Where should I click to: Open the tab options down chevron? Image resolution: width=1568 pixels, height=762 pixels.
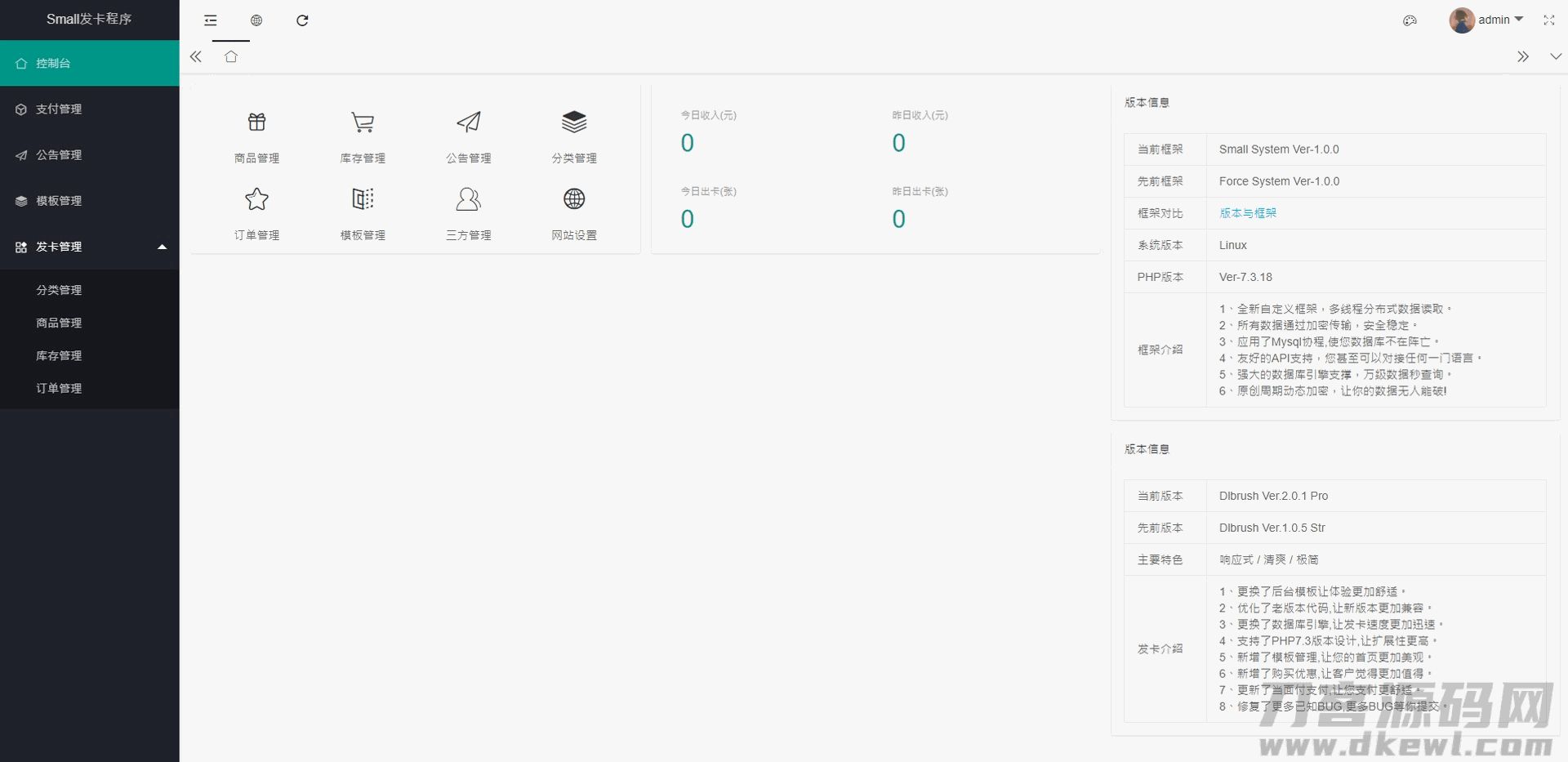tap(1555, 56)
